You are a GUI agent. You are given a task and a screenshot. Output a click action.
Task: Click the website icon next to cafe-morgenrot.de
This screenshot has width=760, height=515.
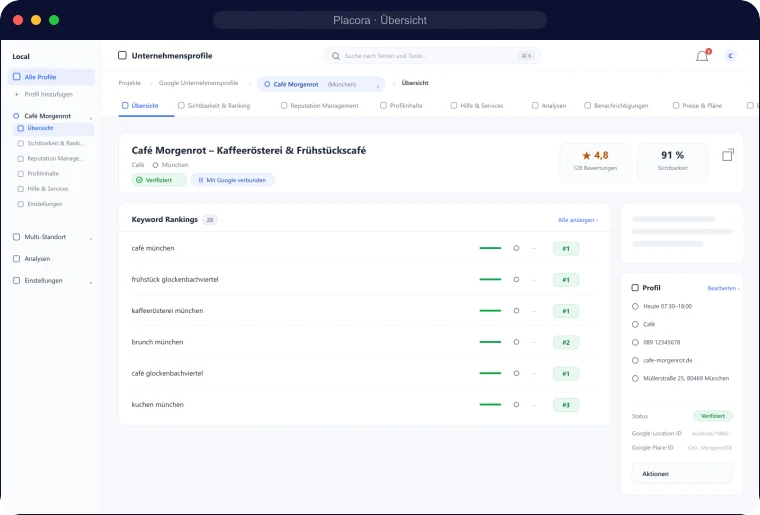pyautogui.click(x=635, y=360)
